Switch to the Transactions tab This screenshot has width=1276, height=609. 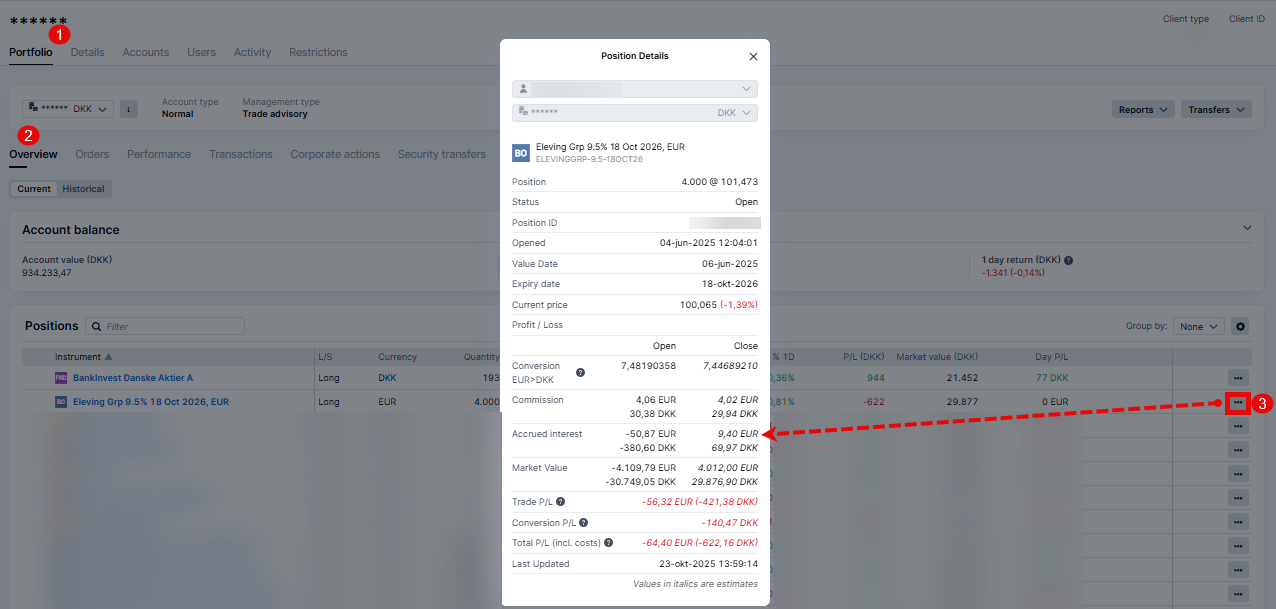coord(240,154)
